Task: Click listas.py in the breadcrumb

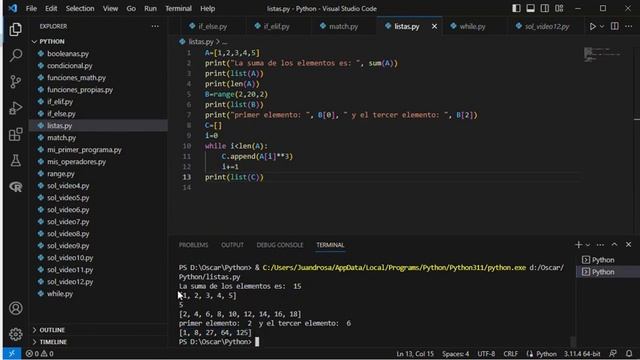Action: [201, 42]
